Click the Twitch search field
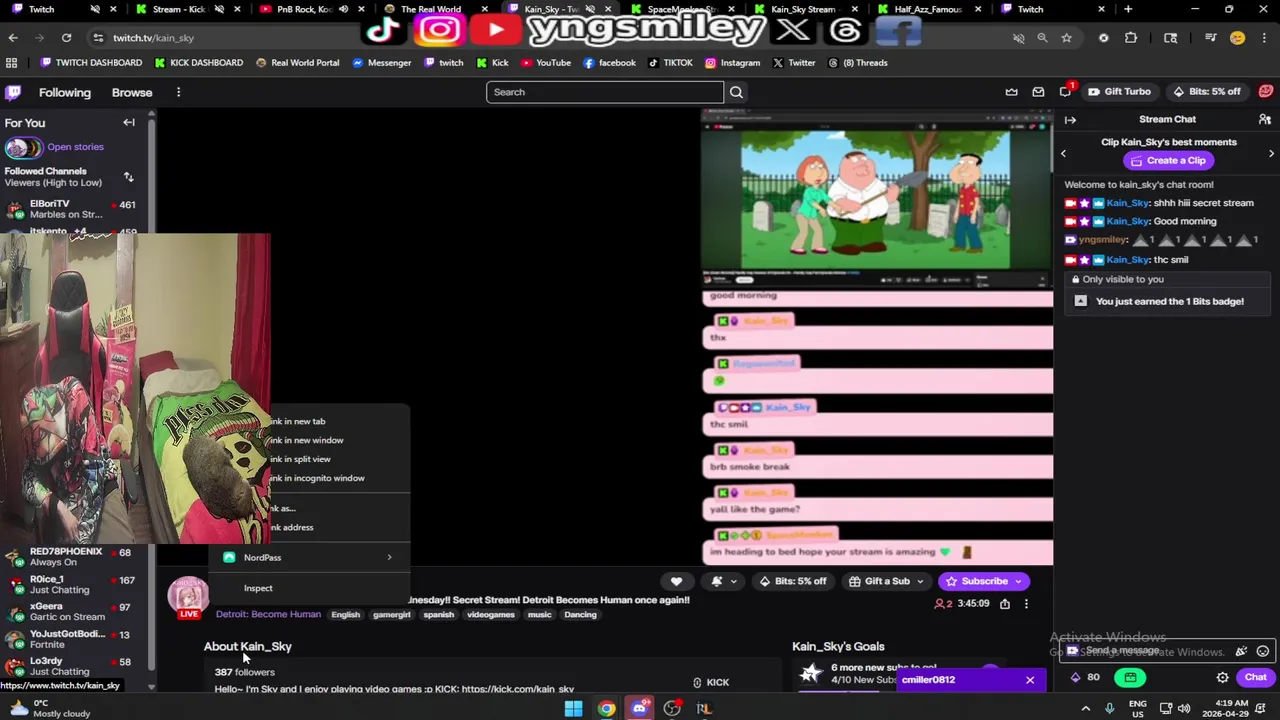Screen dimensions: 1280x720 click(605, 92)
